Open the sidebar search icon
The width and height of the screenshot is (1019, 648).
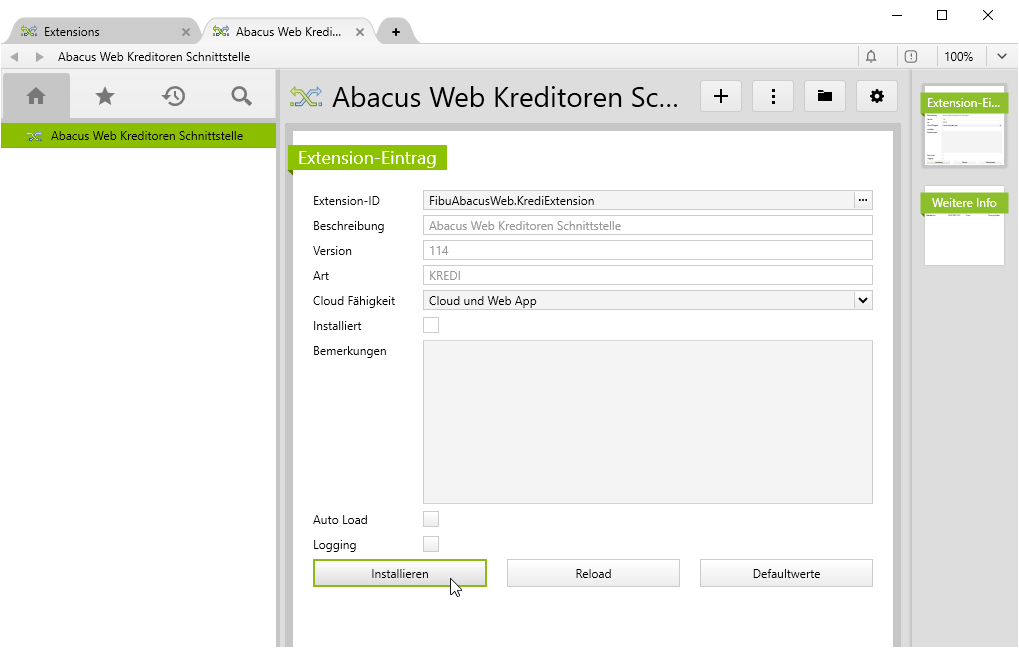(x=241, y=96)
